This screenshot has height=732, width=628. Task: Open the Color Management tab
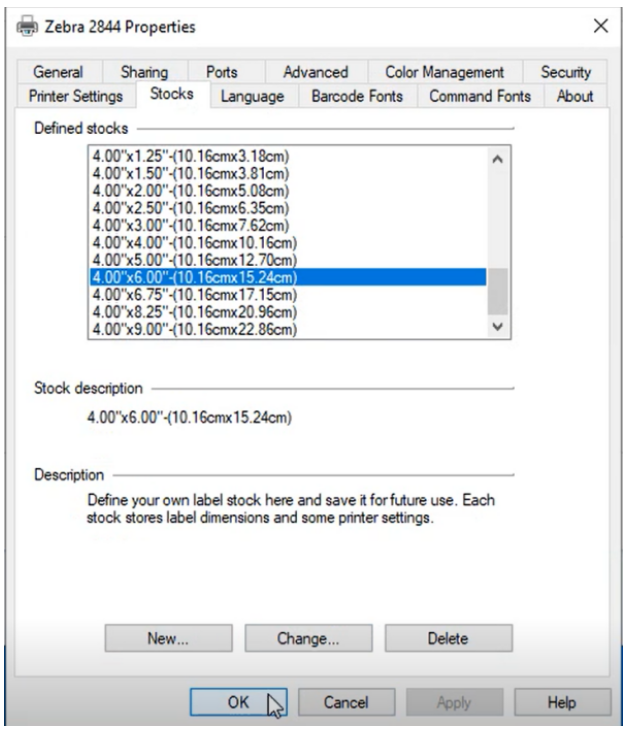444,72
